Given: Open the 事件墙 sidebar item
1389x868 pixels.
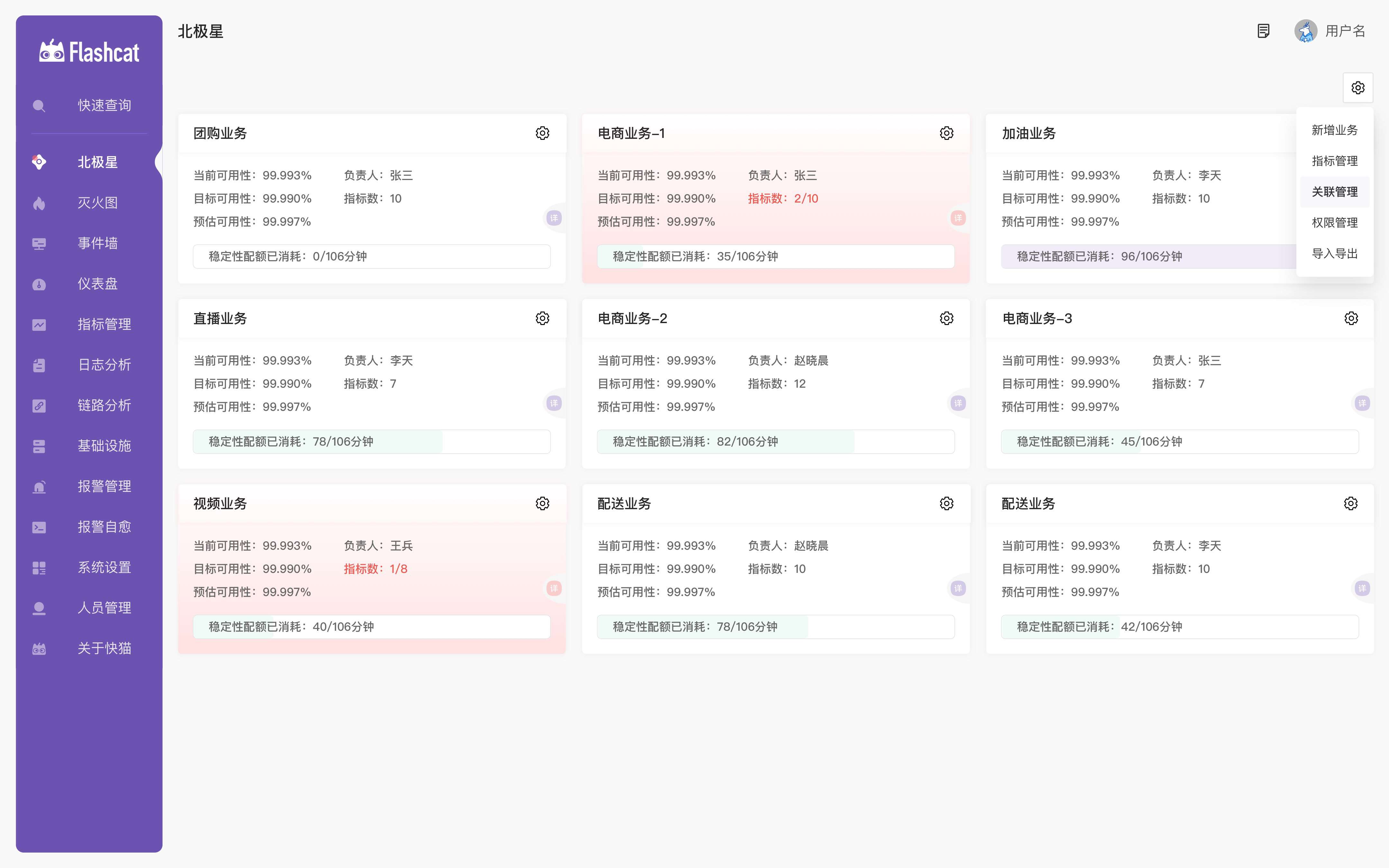Looking at the screenshot, I should click(97, 243).
